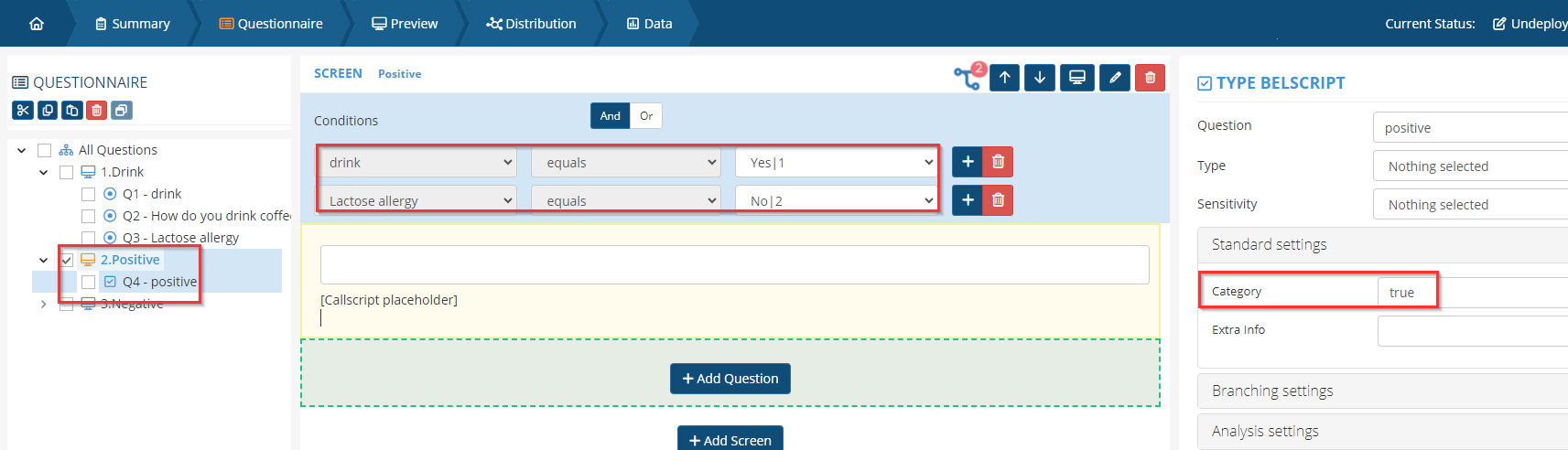1568x450 pixels.
Task: Delete the 'drink' condition row
Action: click(998, 162)
